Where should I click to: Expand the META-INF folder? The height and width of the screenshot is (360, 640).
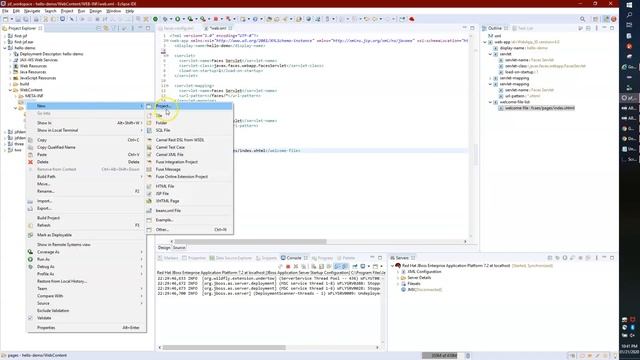[16, 96]
